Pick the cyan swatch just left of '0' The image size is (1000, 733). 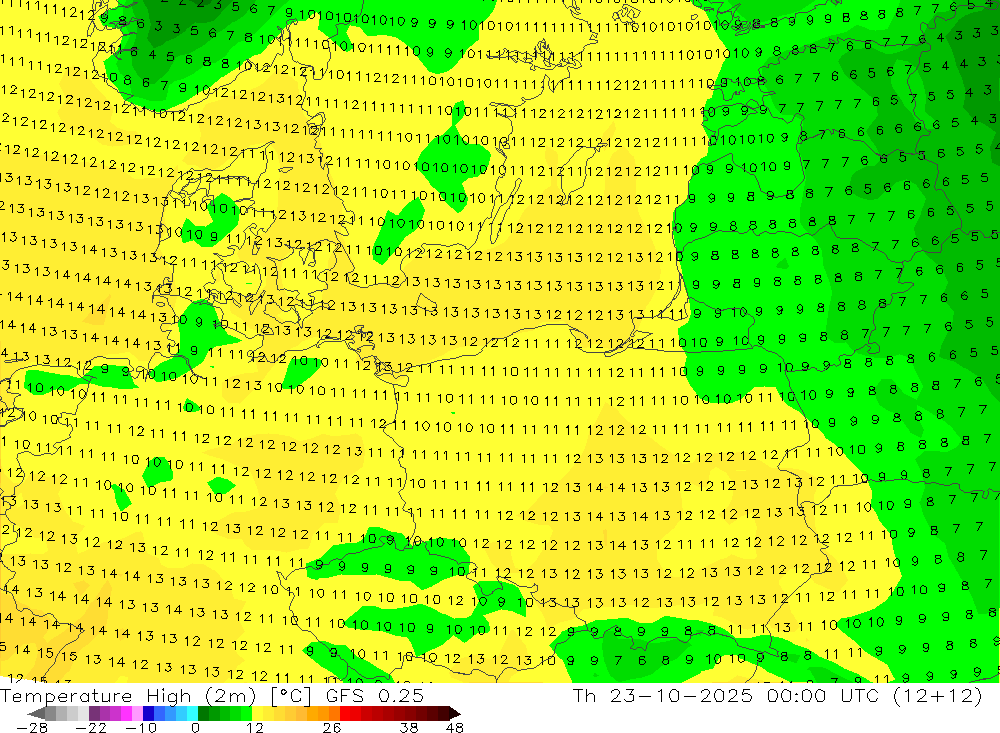[192, 713]
